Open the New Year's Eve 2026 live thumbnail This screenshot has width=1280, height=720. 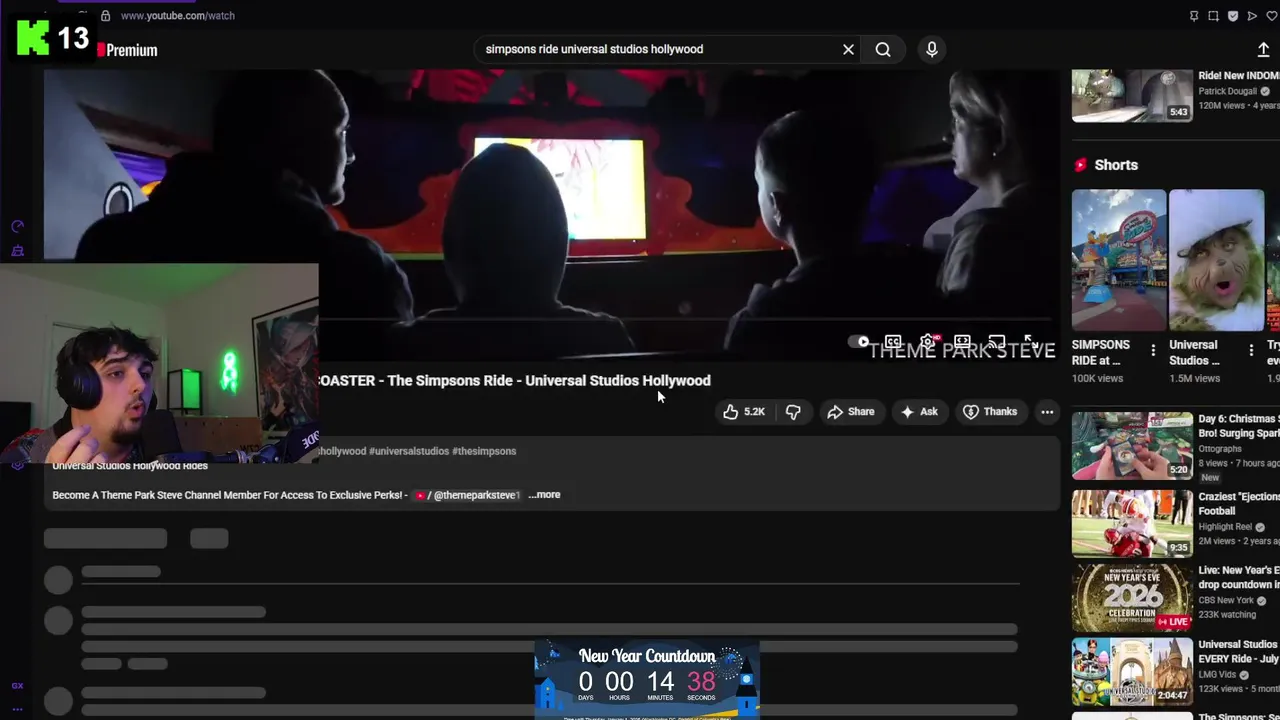tap(1132, 598)
